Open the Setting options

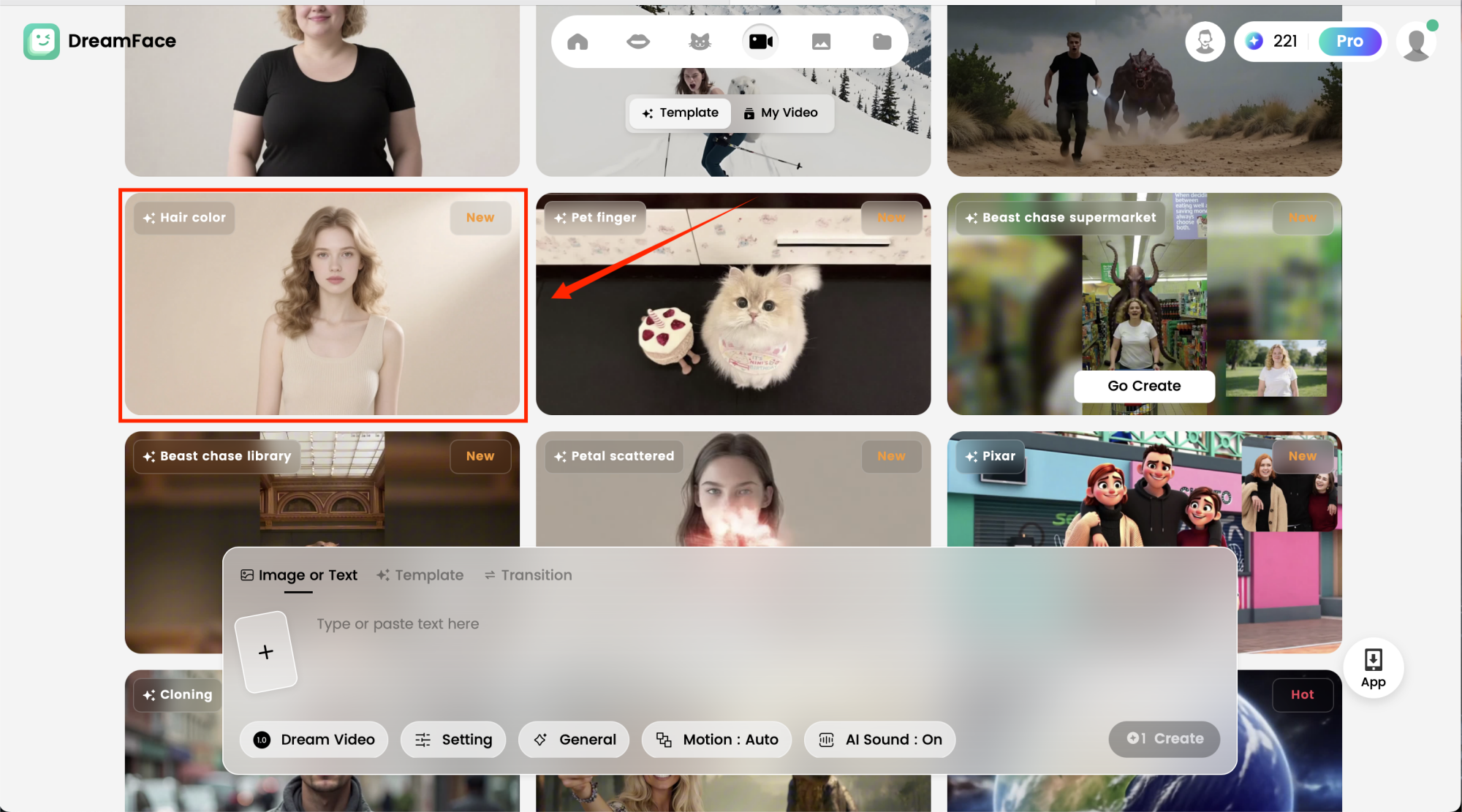tap(453, 740)
